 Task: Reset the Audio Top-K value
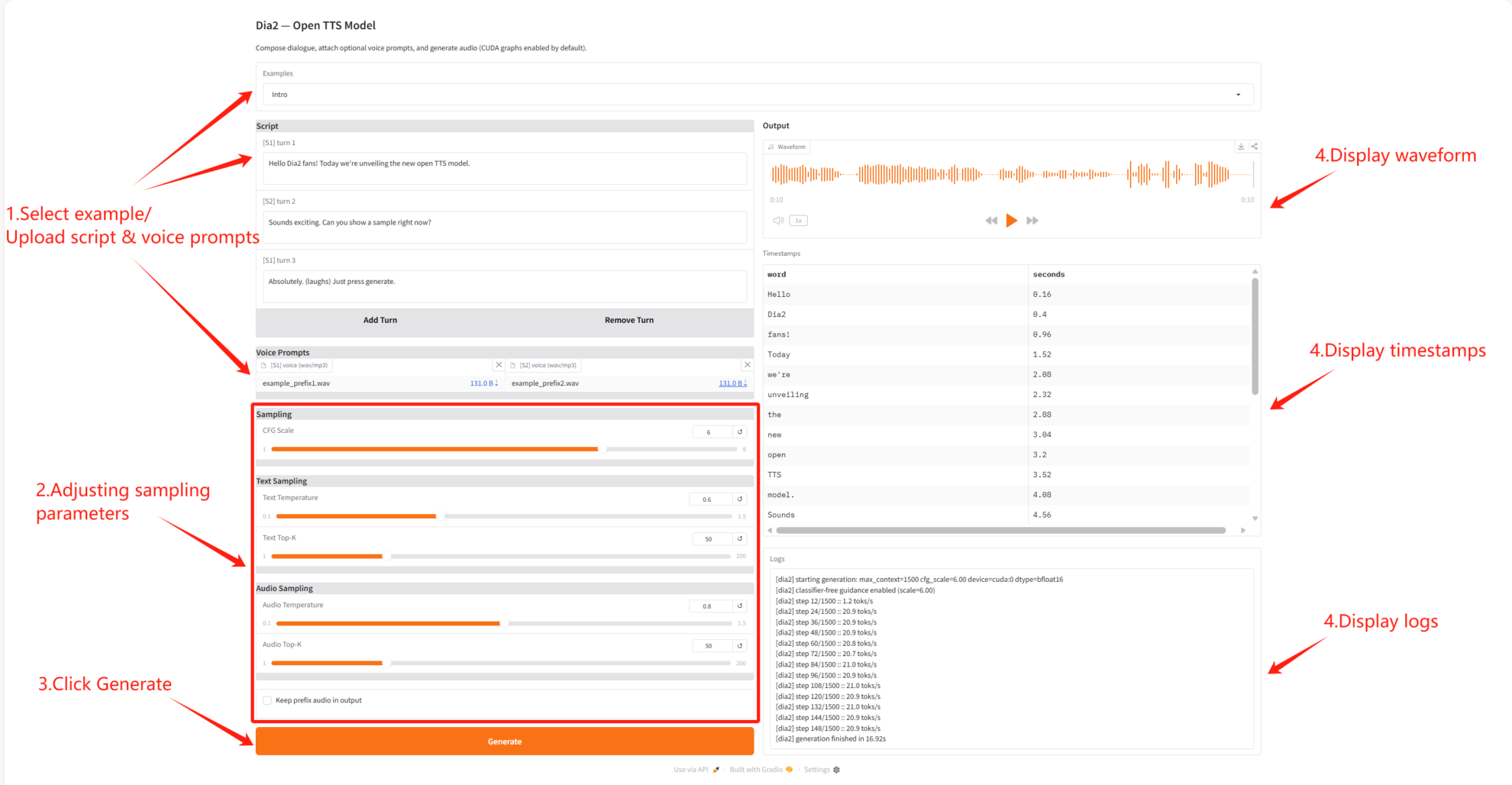tap(739, 646)
